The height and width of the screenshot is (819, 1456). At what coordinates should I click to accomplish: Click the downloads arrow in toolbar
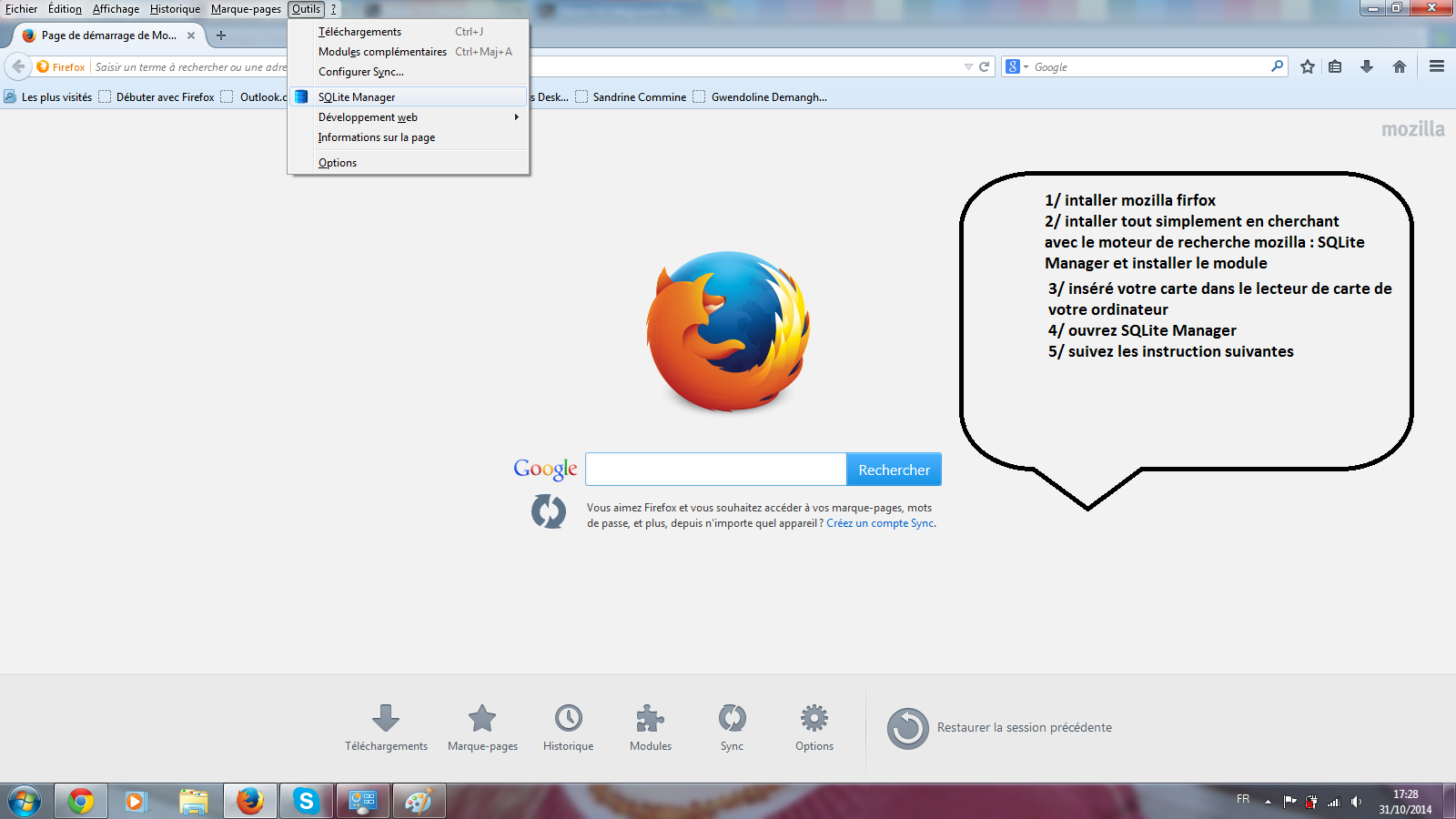(x=1367, y=66)
